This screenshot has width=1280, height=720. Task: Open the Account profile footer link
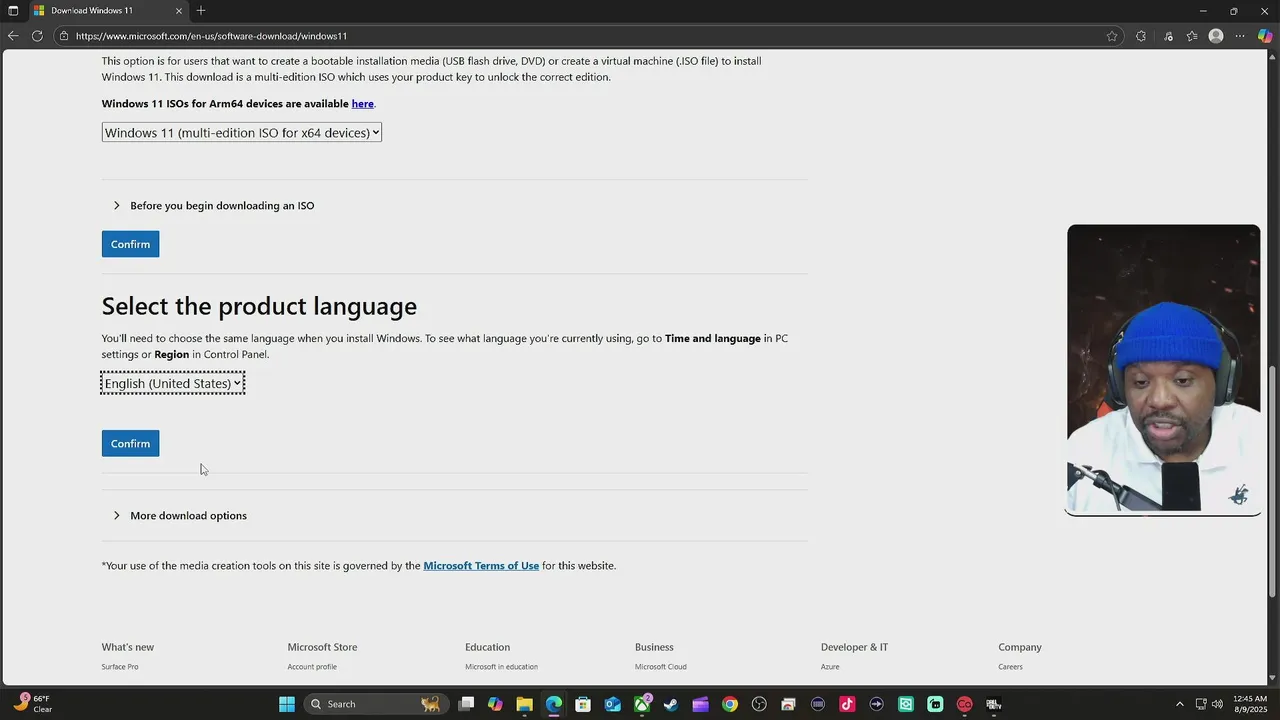[x=312, y=667]
